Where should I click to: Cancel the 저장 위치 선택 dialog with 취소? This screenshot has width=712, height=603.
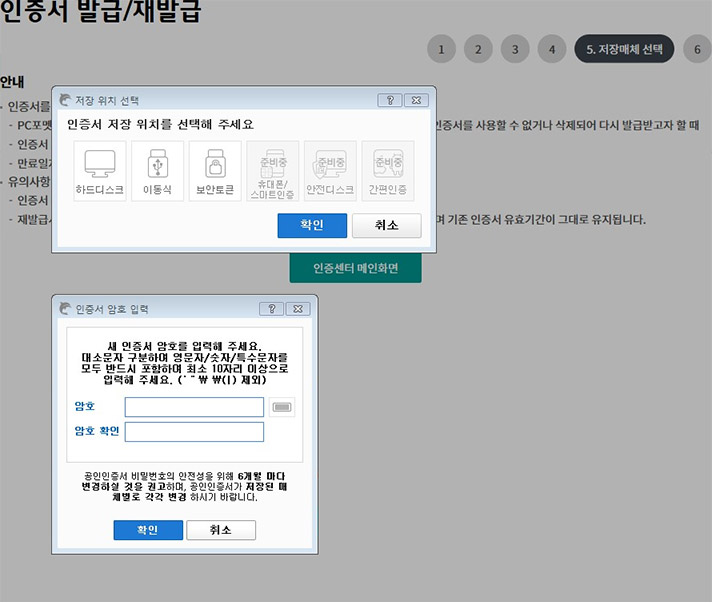click(386, 226)
